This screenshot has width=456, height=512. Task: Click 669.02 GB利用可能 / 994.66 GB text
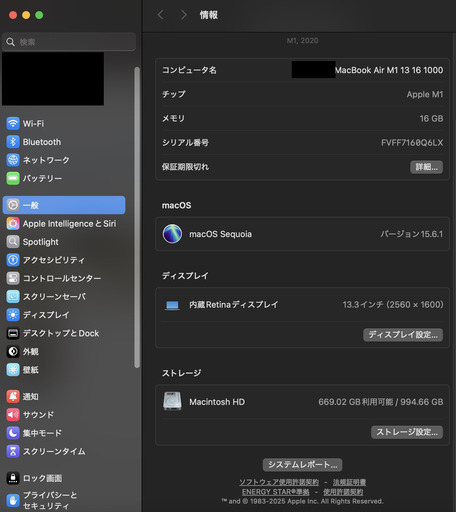(381, 402)
